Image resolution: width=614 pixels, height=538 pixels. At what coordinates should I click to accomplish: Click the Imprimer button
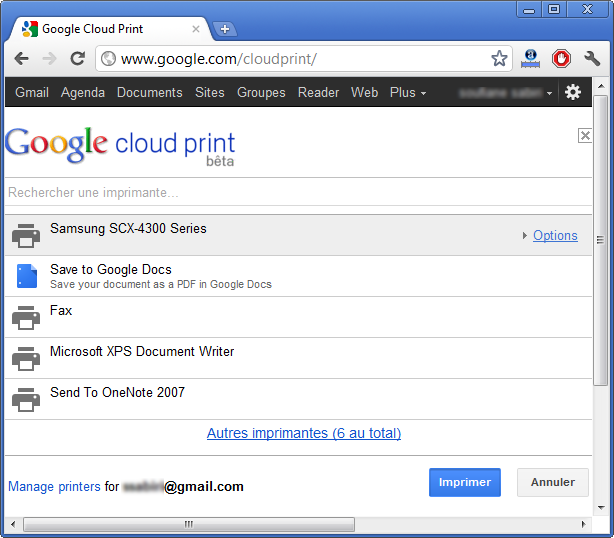(x=465, y=482)
